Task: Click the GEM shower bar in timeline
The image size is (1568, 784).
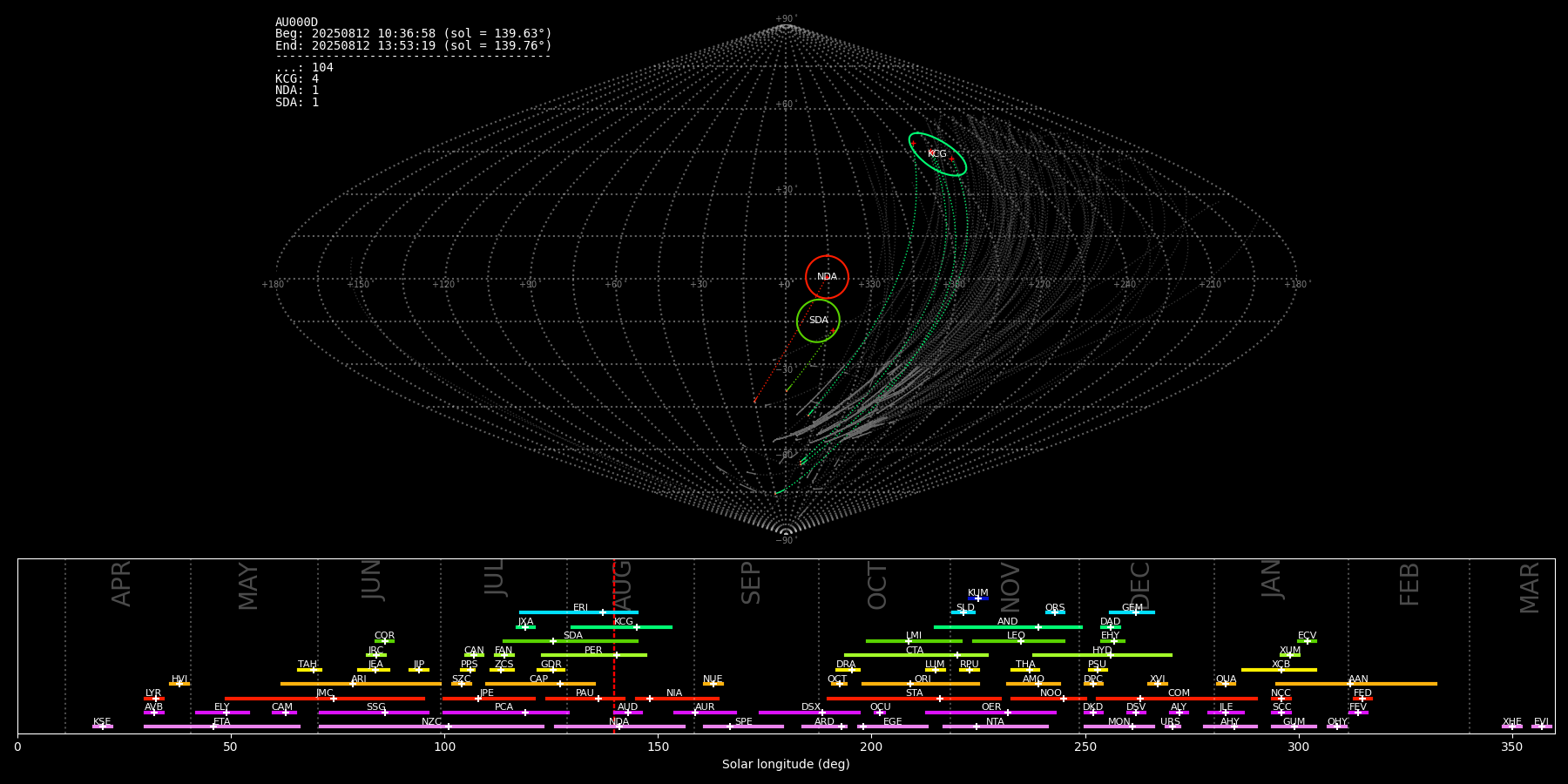Action: pos(1132,612)
